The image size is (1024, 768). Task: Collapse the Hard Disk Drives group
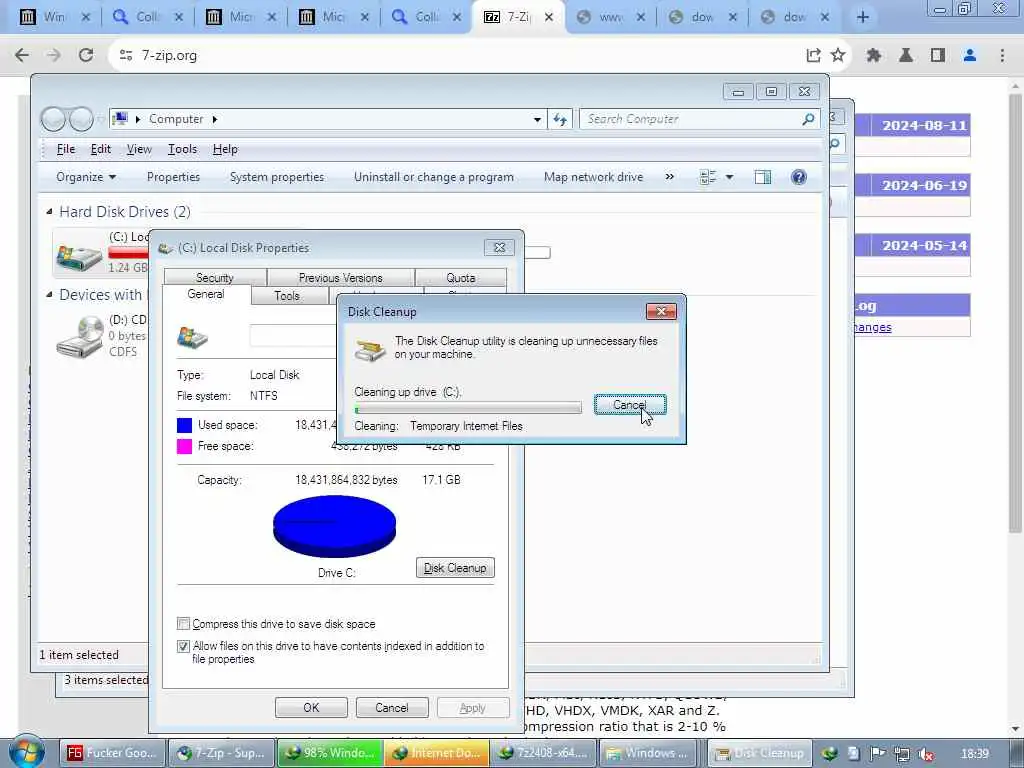click(x=50, y=212)
